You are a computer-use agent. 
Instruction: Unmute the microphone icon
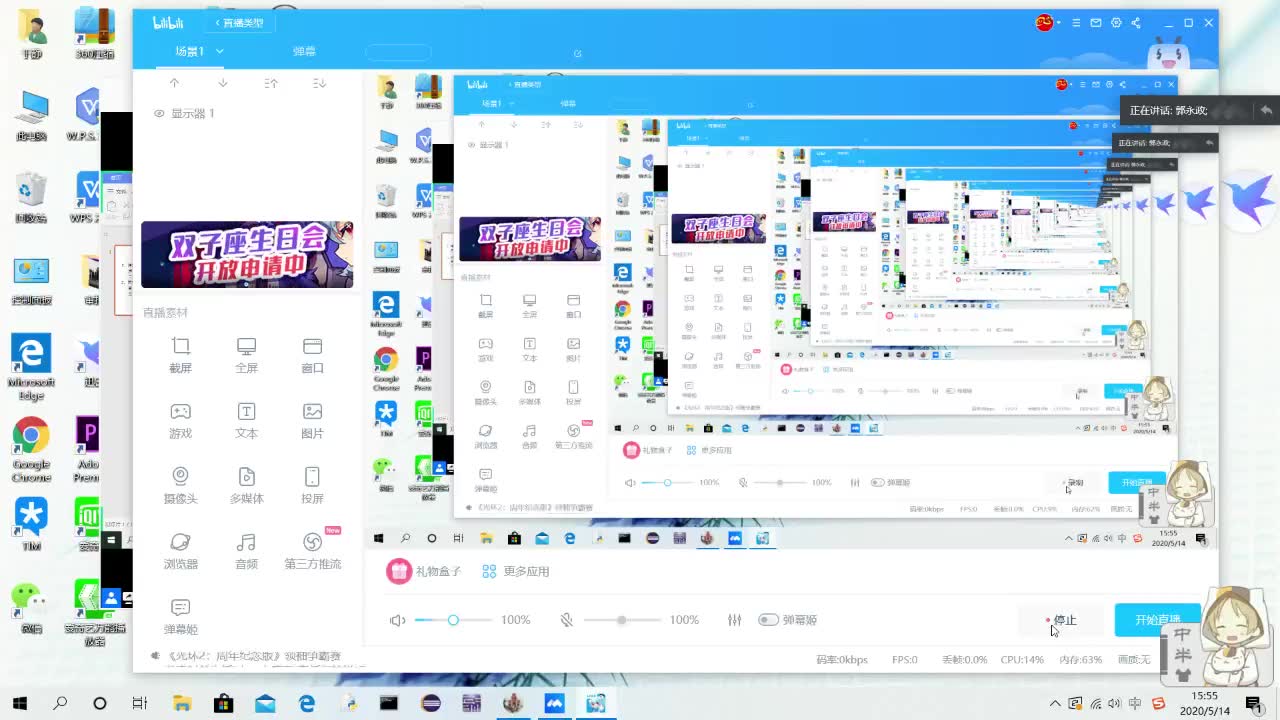[x=566, y=620]
